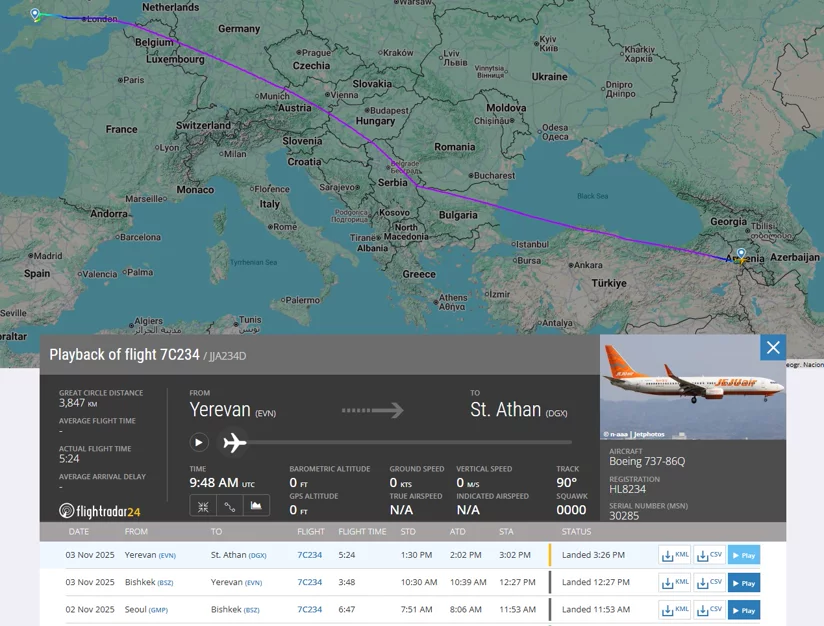Toggle the altitude graph icon
This screenshot has width=824, height=626.
pos(256,506)
